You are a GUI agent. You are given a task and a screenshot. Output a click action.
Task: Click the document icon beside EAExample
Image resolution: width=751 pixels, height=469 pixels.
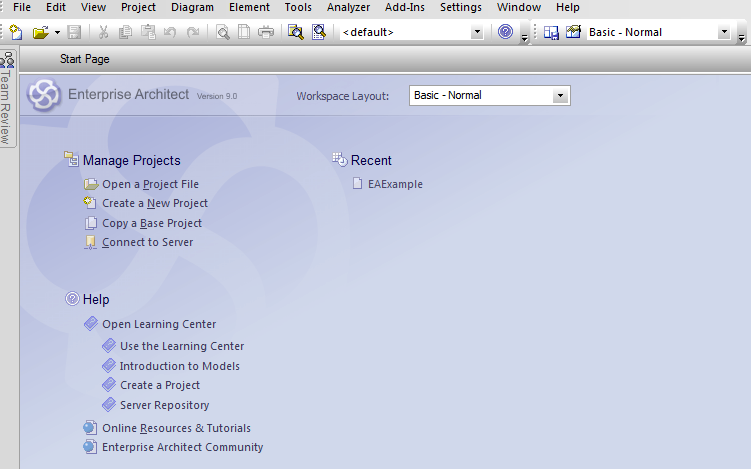[357, 183]
